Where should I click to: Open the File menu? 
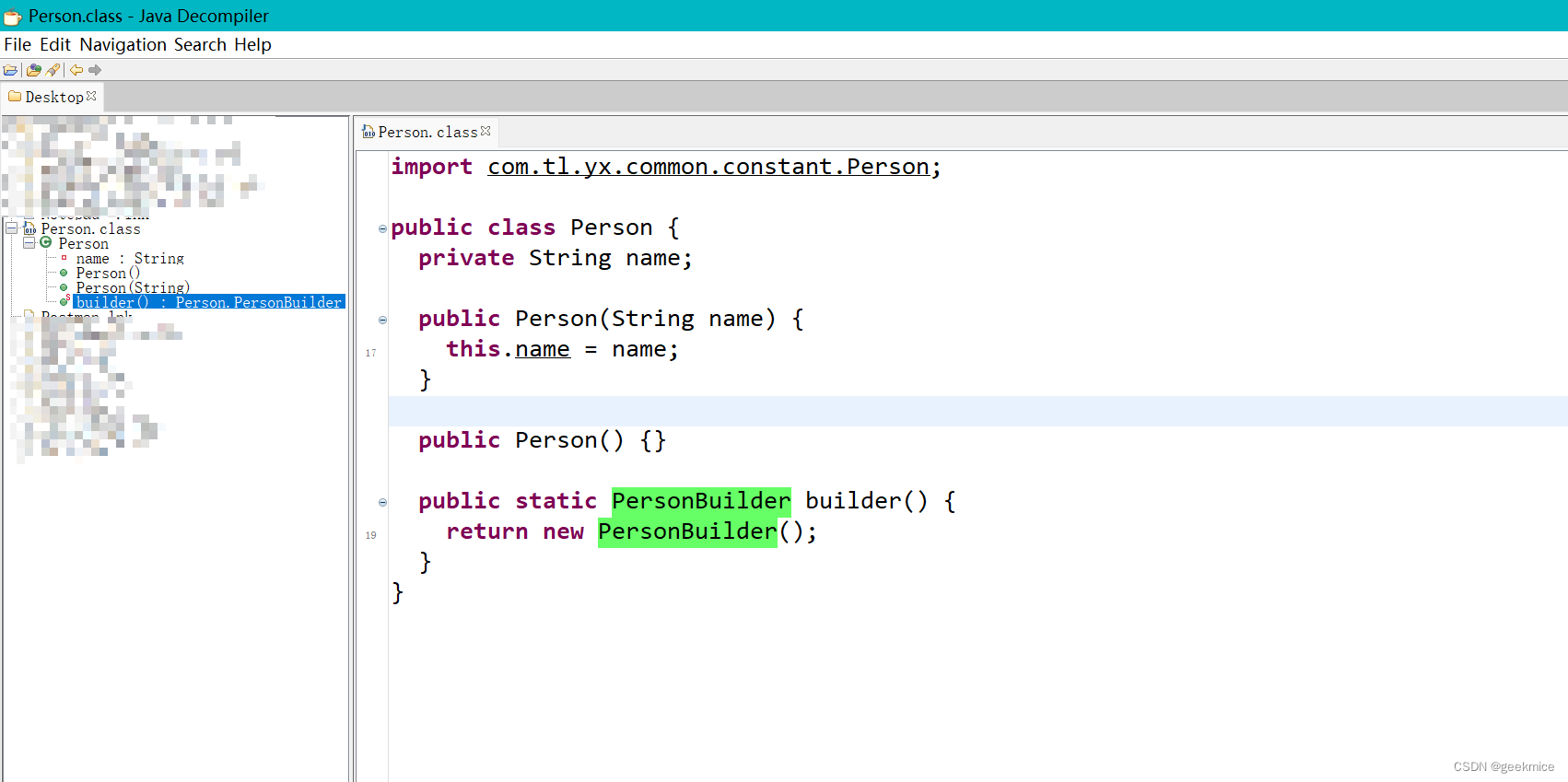click(x=18, y=44)
